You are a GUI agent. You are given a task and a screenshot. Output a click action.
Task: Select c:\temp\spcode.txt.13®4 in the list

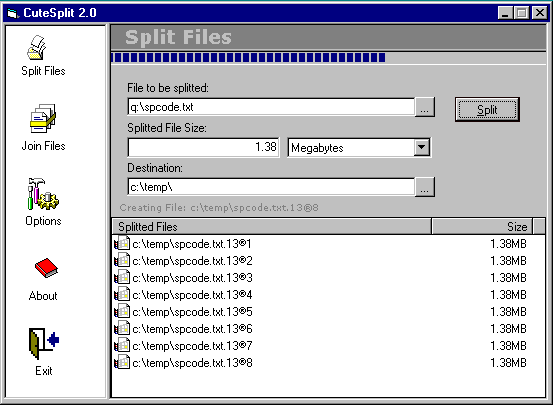(328, 295)
